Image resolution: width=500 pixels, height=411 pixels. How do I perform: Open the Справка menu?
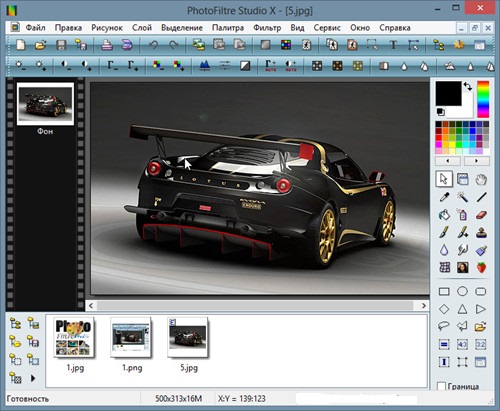coord(395,28)
